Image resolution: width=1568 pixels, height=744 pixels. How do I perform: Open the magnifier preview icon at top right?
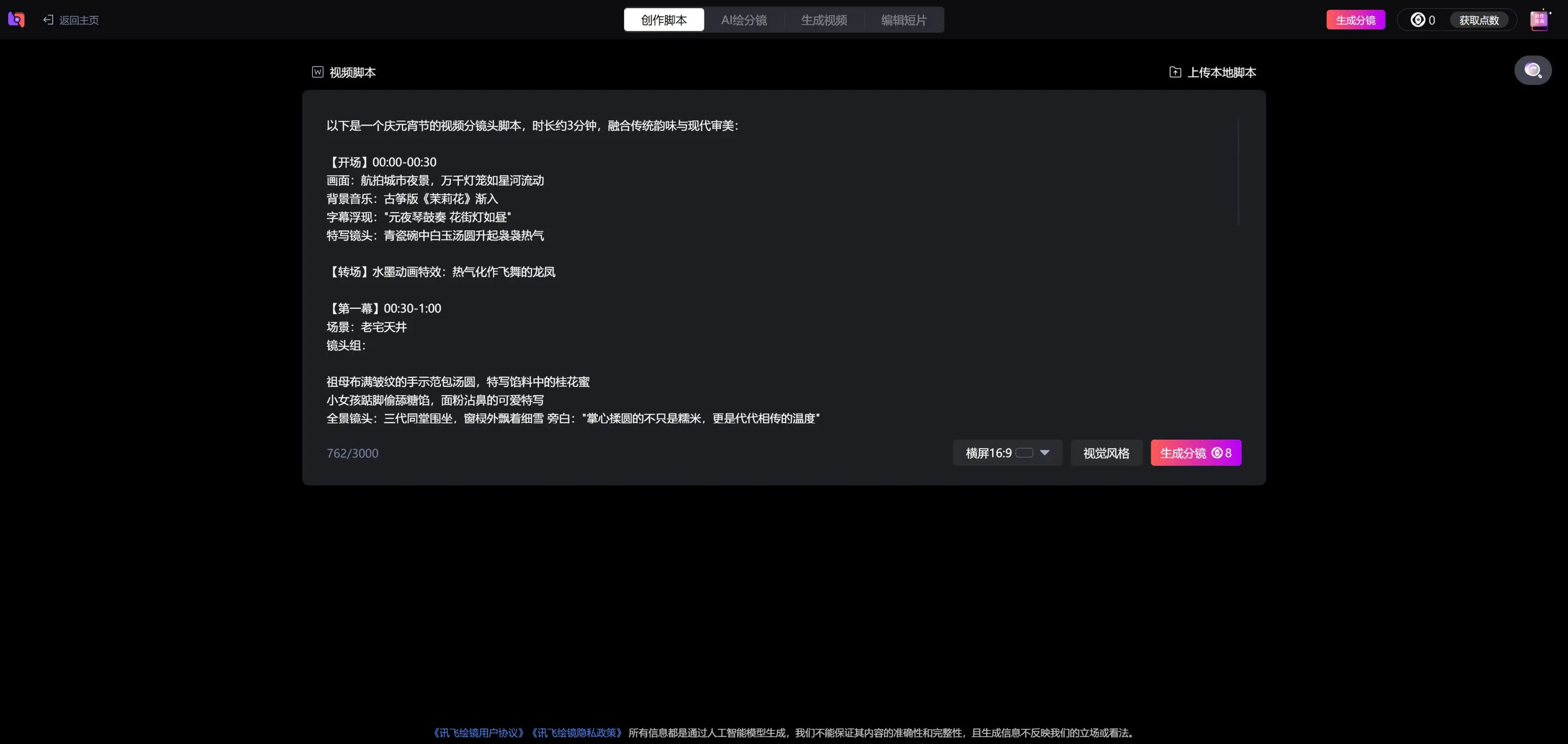(1533, 69)
